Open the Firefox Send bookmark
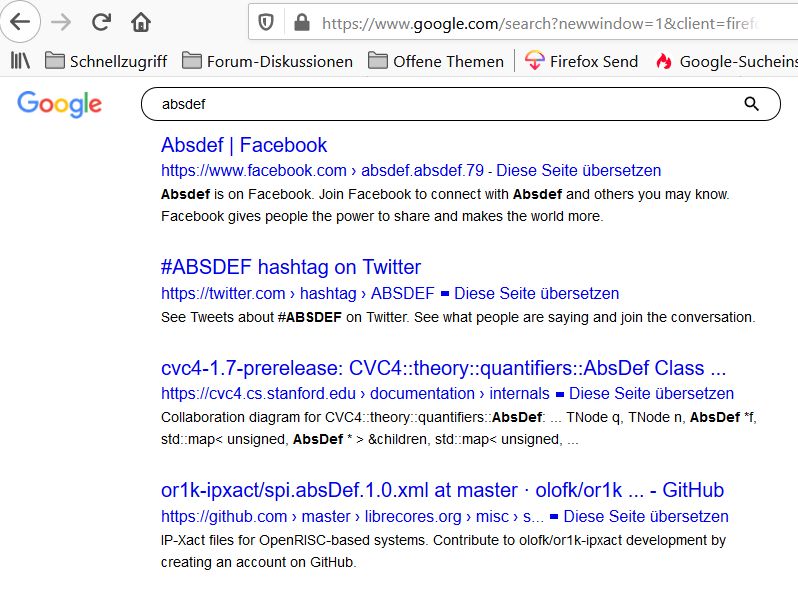This screenshot has width=798, height=595. pyautogui.click(x=581, y=61)
